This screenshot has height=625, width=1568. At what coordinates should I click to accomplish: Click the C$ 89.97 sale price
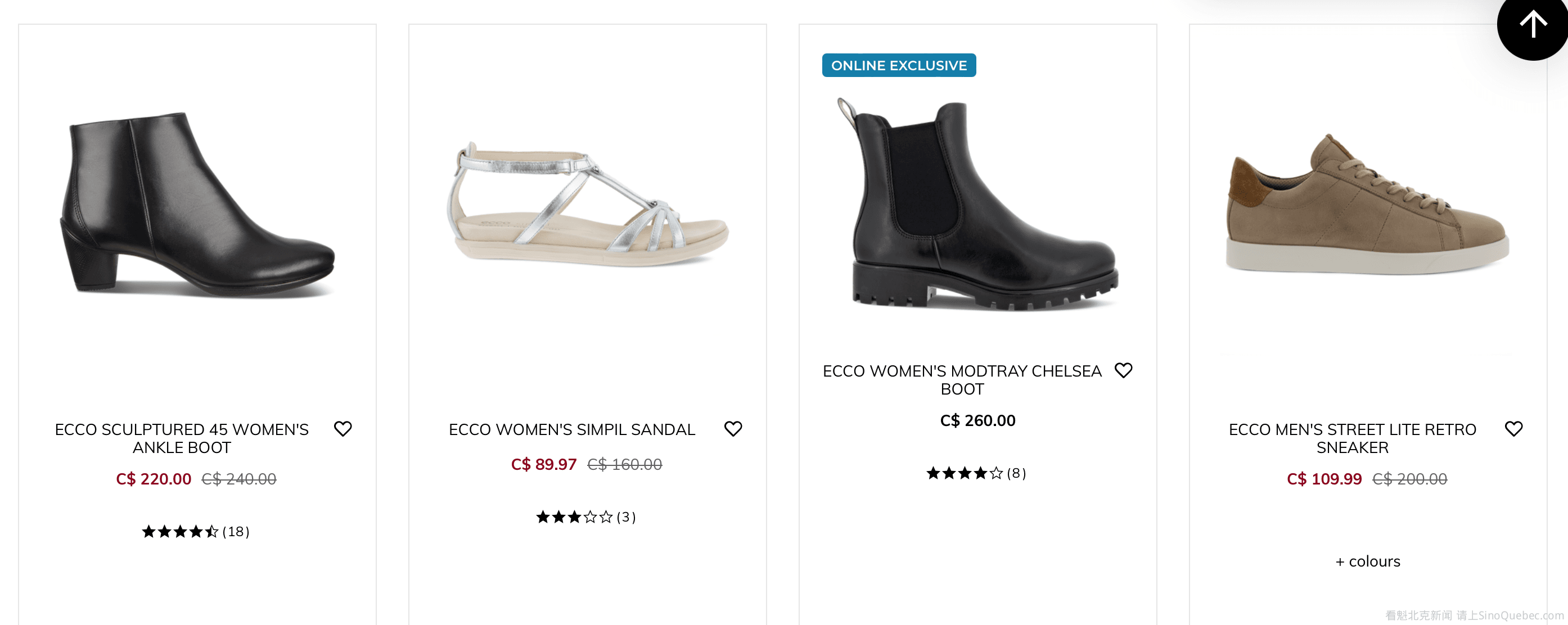coord(543,464)
